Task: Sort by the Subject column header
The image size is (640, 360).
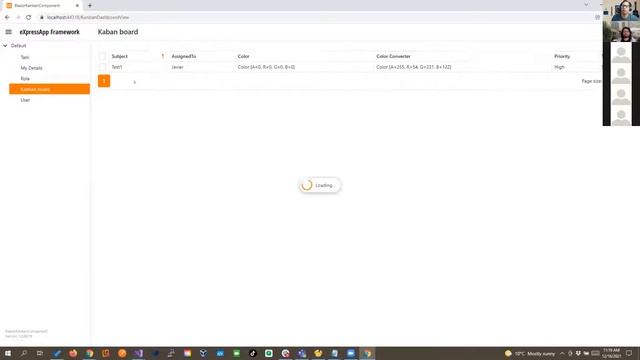Action: pyautogui.click(x=120, y=56)
